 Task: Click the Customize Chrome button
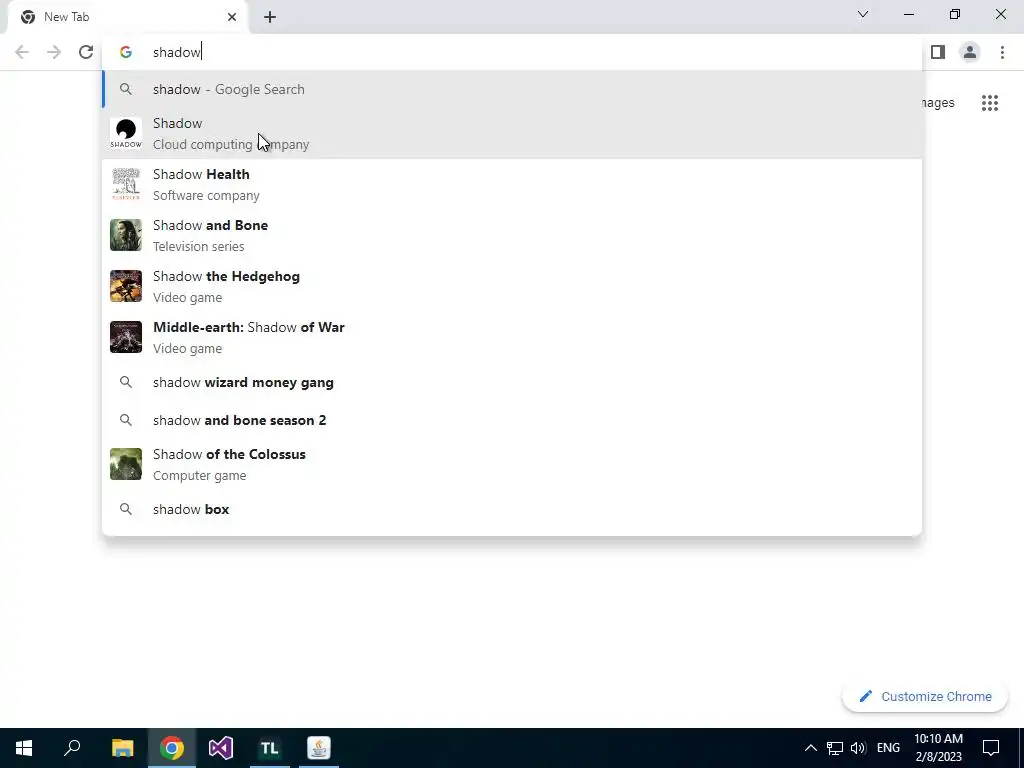pyautogui.click(x=925, y=697)
